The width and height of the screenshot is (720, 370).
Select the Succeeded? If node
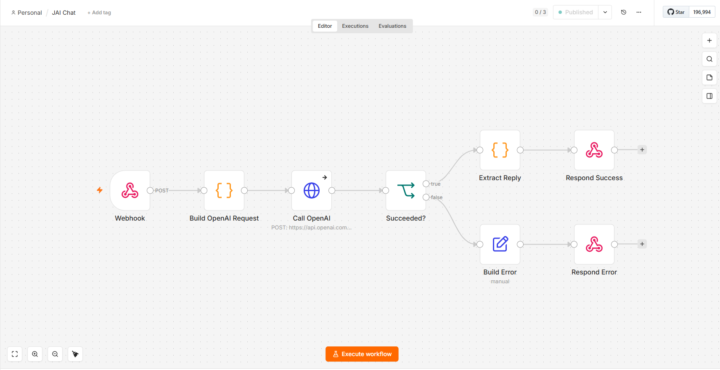(405, 191)
